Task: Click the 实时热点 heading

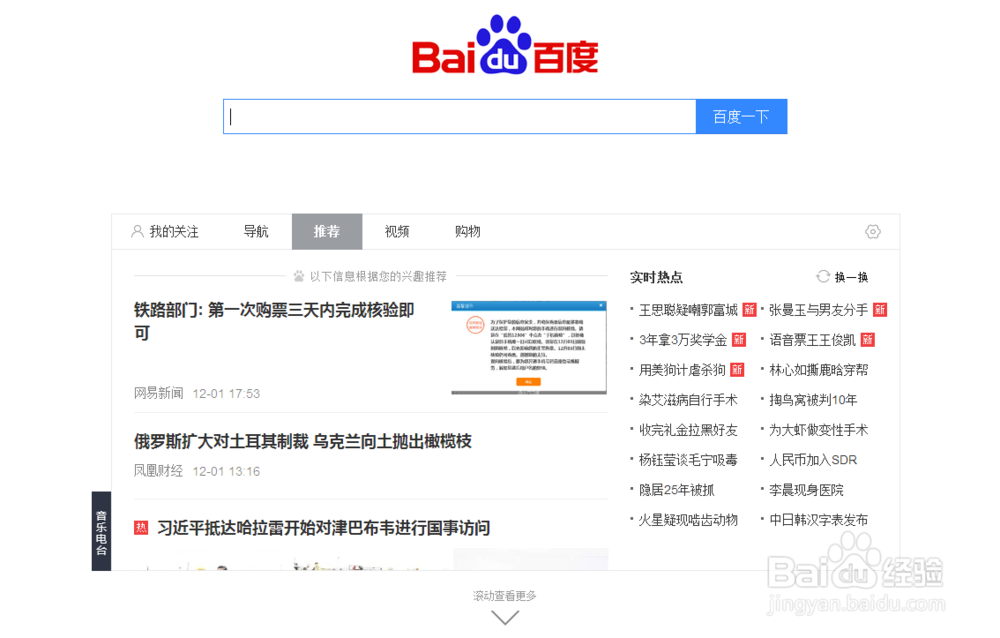Action: [656, 277]
